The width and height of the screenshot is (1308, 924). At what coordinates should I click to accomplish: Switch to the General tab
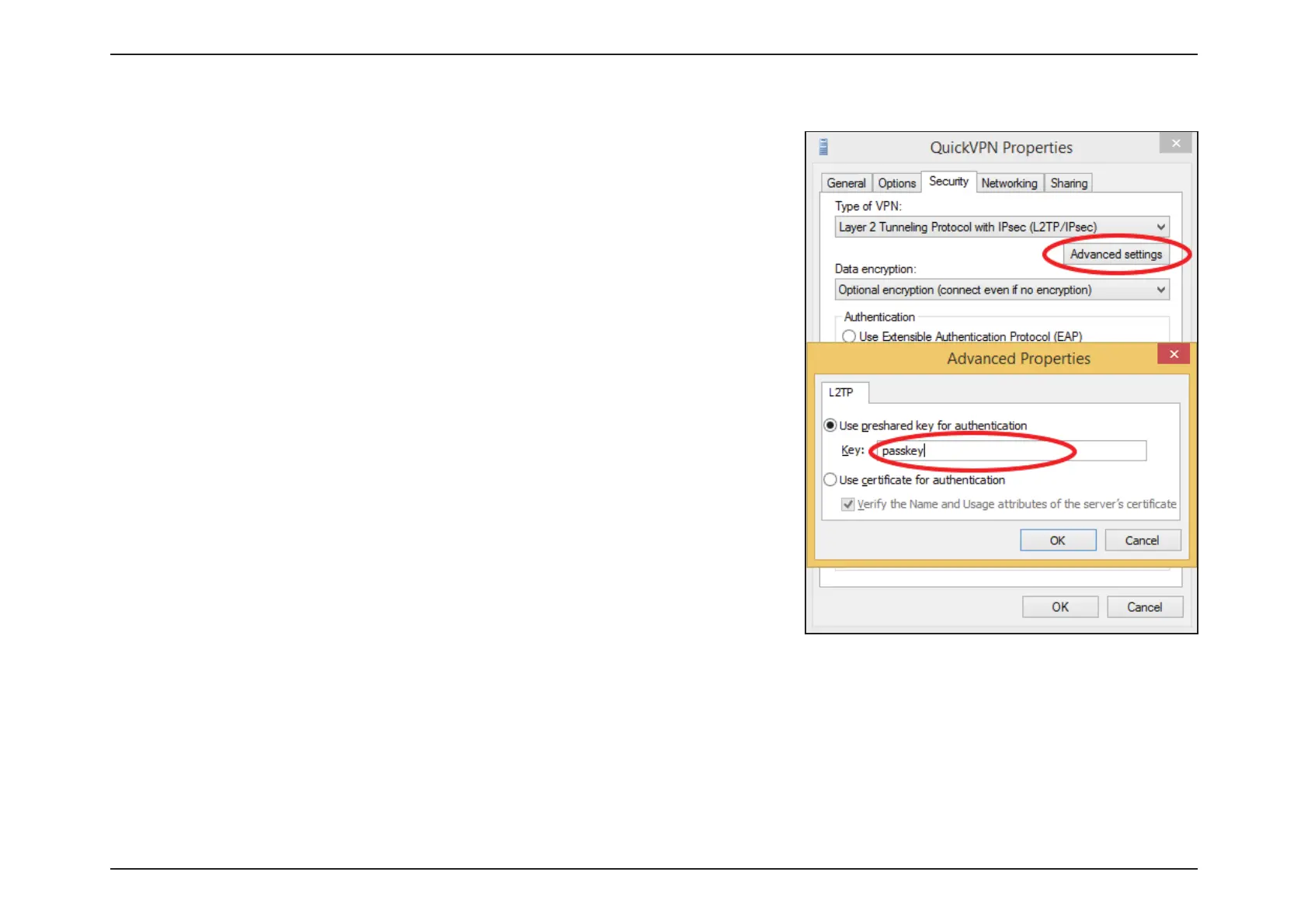[x=846, y=183]
